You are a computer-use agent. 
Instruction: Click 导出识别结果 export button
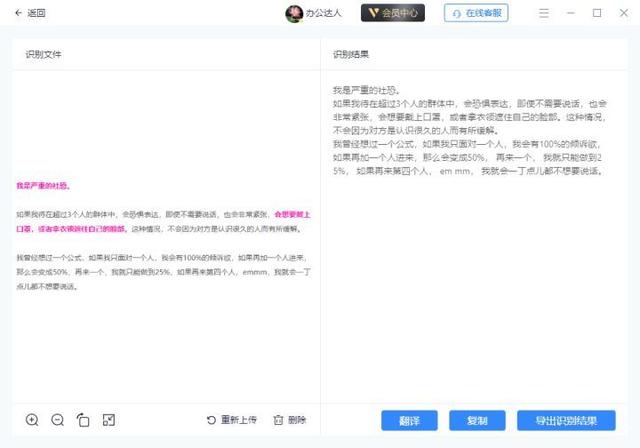[x=566, y=421]
